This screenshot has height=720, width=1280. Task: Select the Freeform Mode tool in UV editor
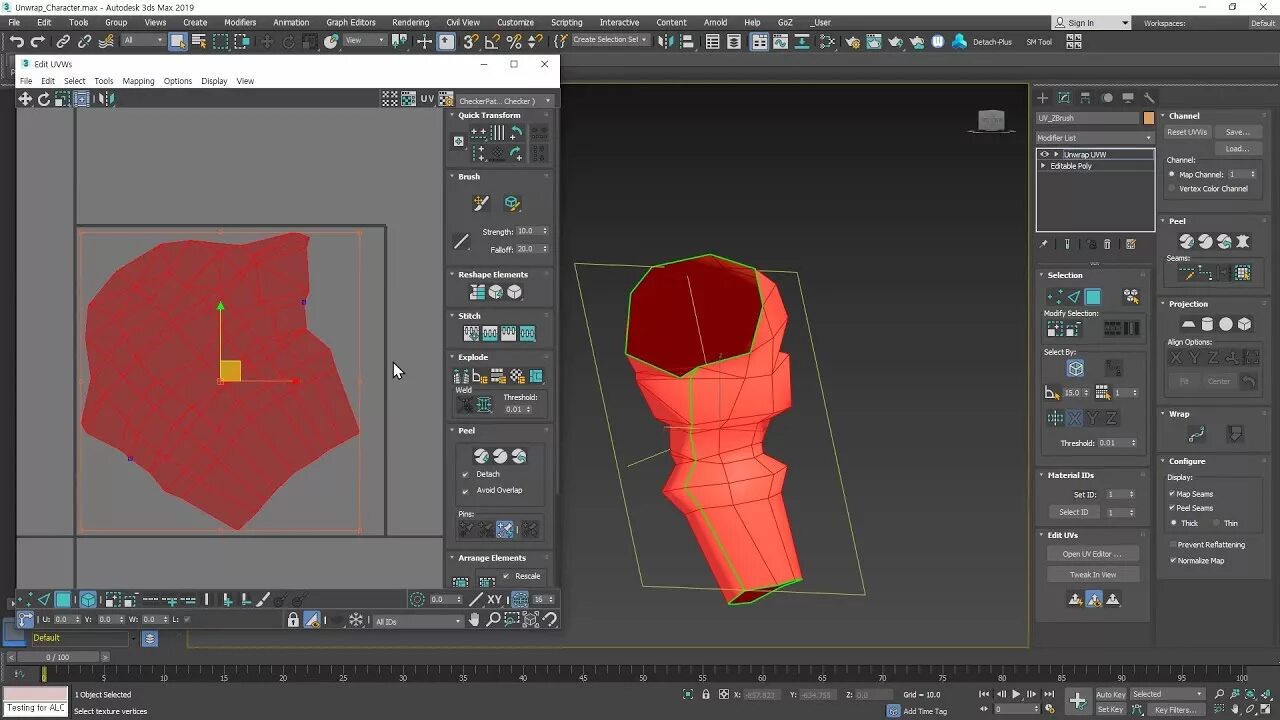pyautogui.click(x=82, y=99)
